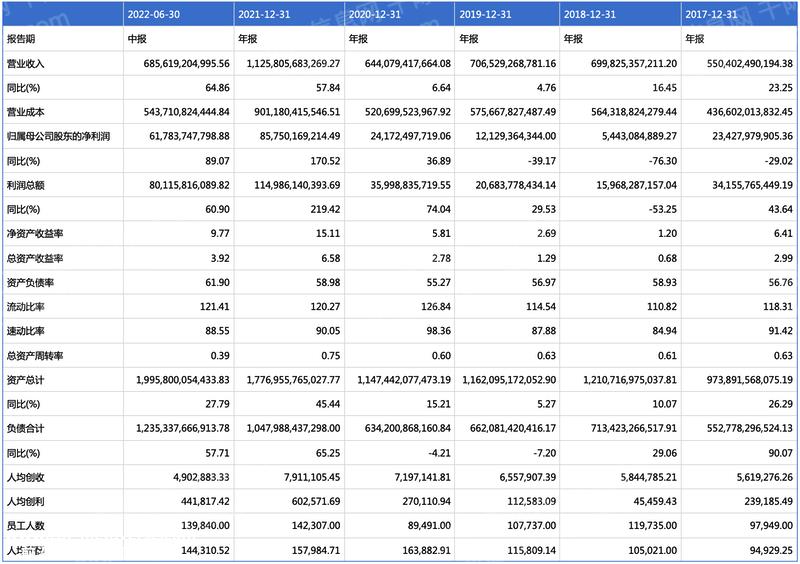Screen dimensions: 800x564
Task: Click the bottom row value 163,882.91
Action: [427, 551]
